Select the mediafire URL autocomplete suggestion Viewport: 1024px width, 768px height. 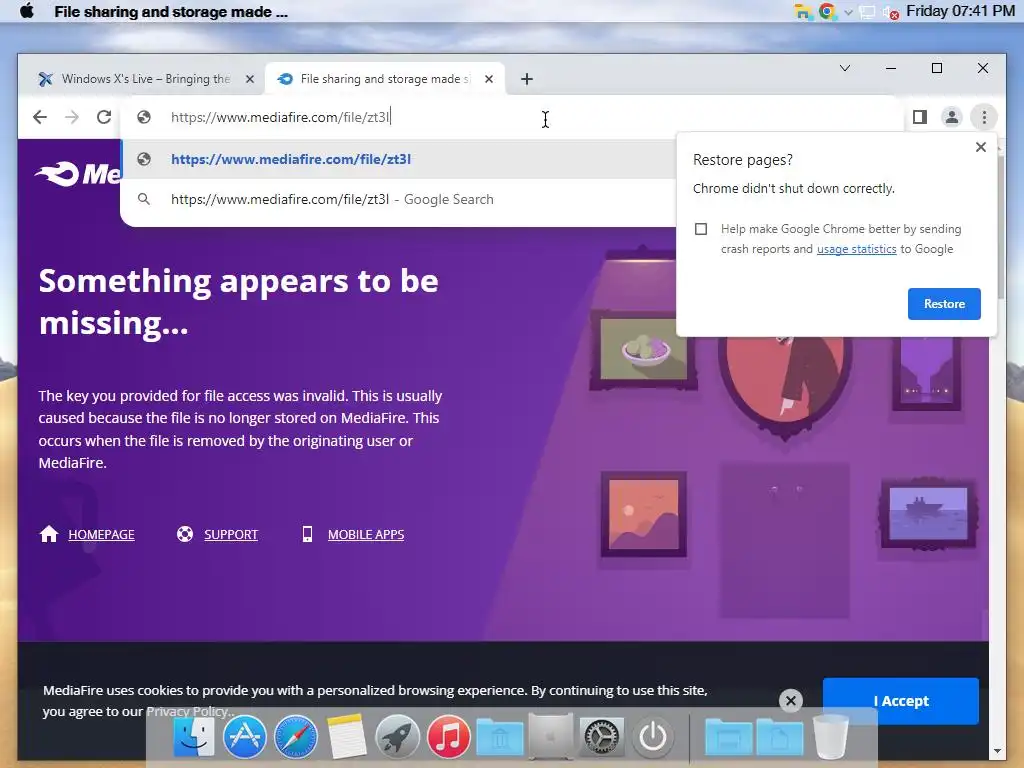coord(398,159)
